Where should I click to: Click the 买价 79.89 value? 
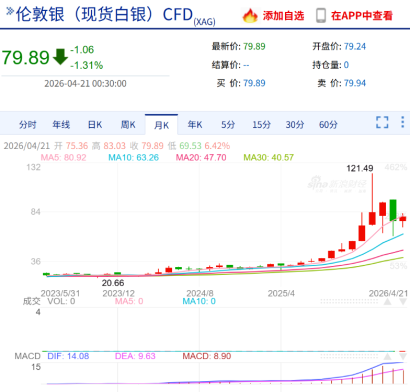click(x=254, y=83)
